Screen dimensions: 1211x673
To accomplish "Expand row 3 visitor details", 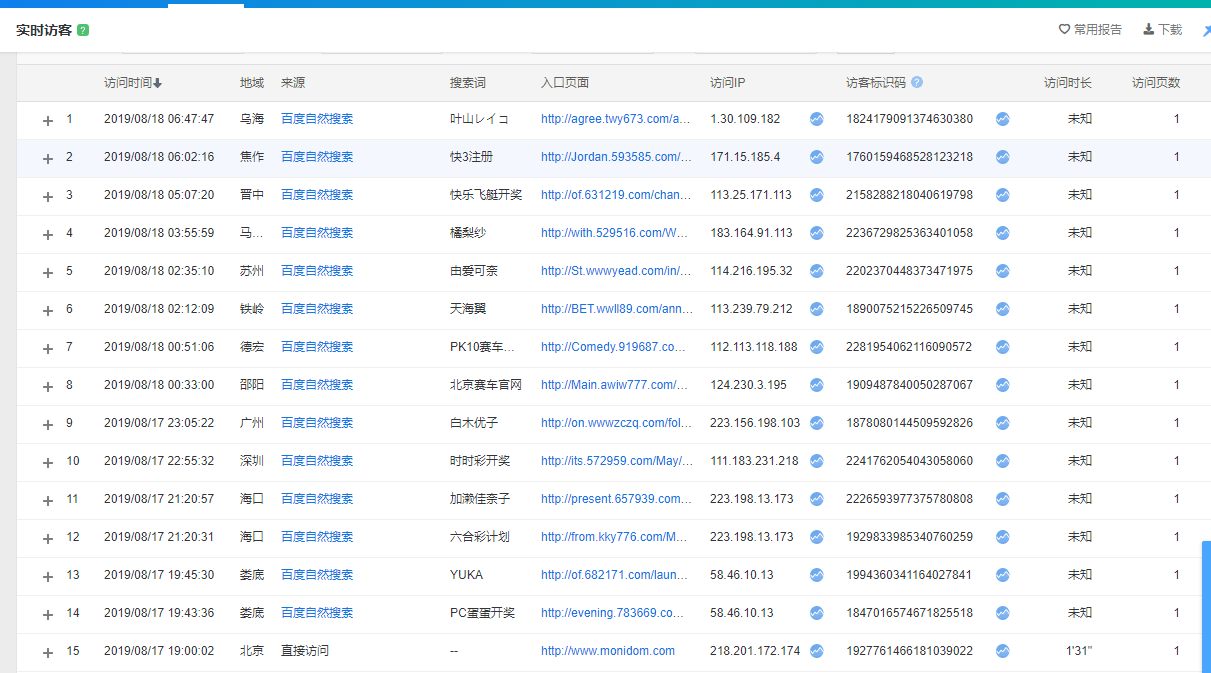I will pyautogui.click(x=47, y=196).
